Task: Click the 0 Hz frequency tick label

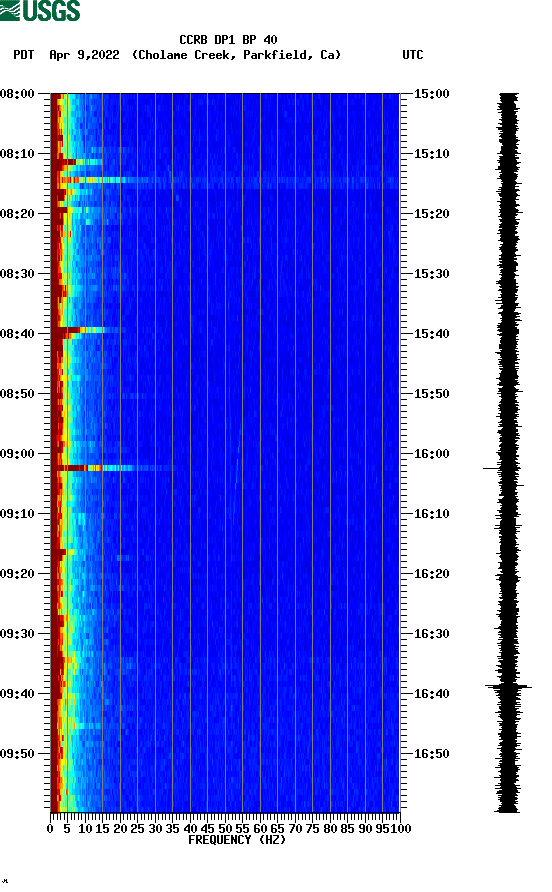Action: (50, 829)
